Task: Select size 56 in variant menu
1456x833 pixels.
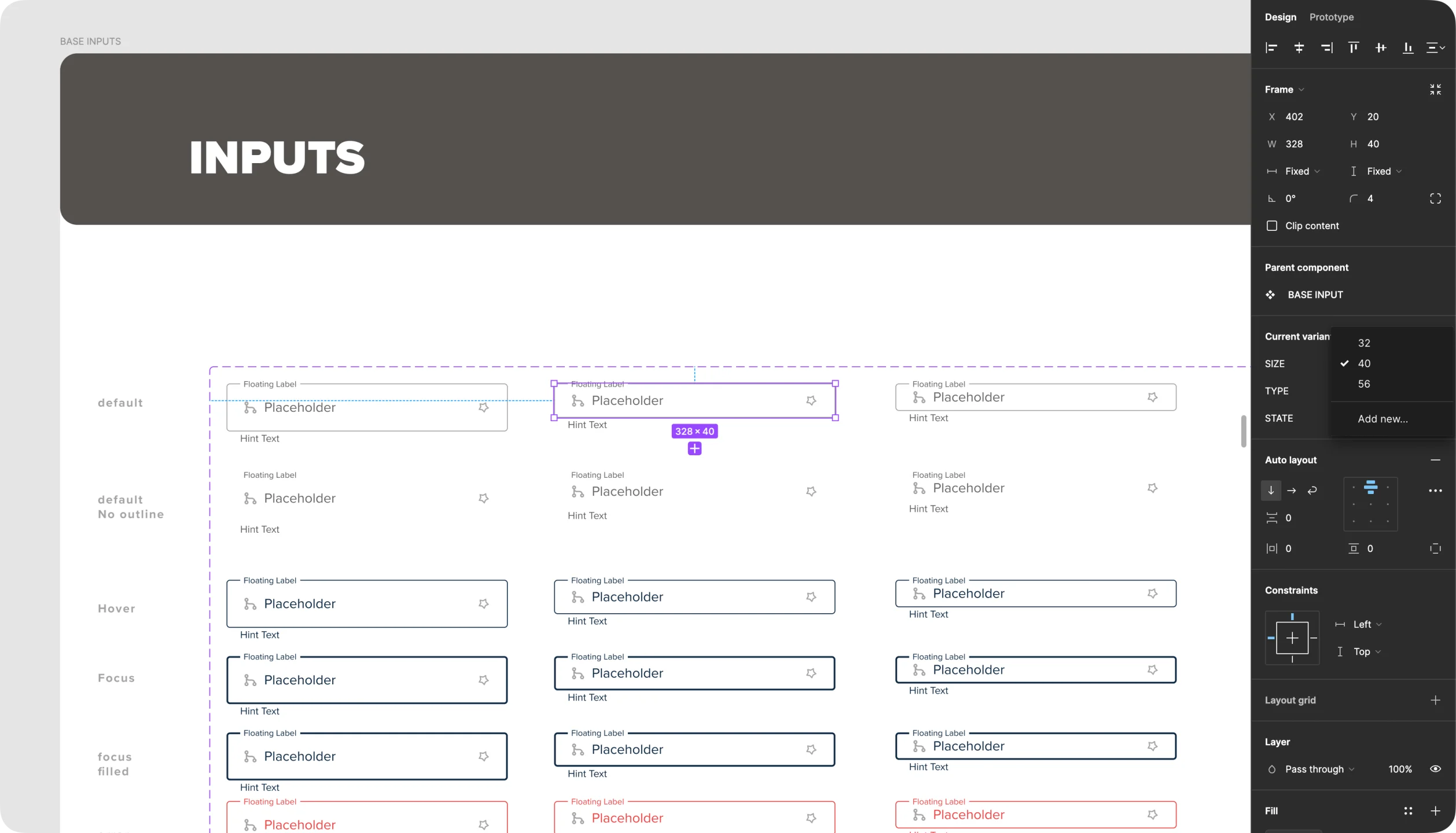Action: [1364, 384]
